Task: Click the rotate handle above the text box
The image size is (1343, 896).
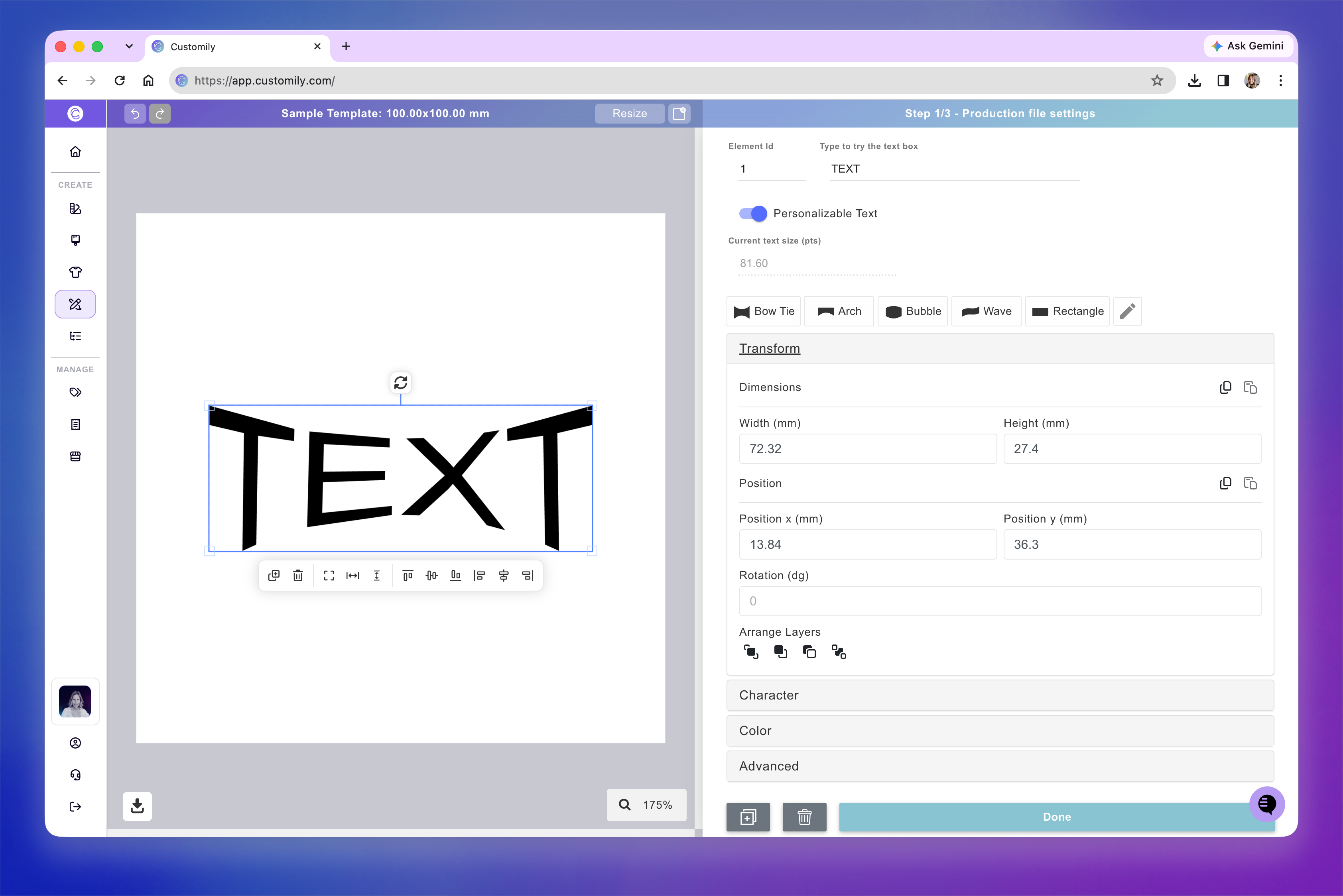Action: tap(401, 382)
